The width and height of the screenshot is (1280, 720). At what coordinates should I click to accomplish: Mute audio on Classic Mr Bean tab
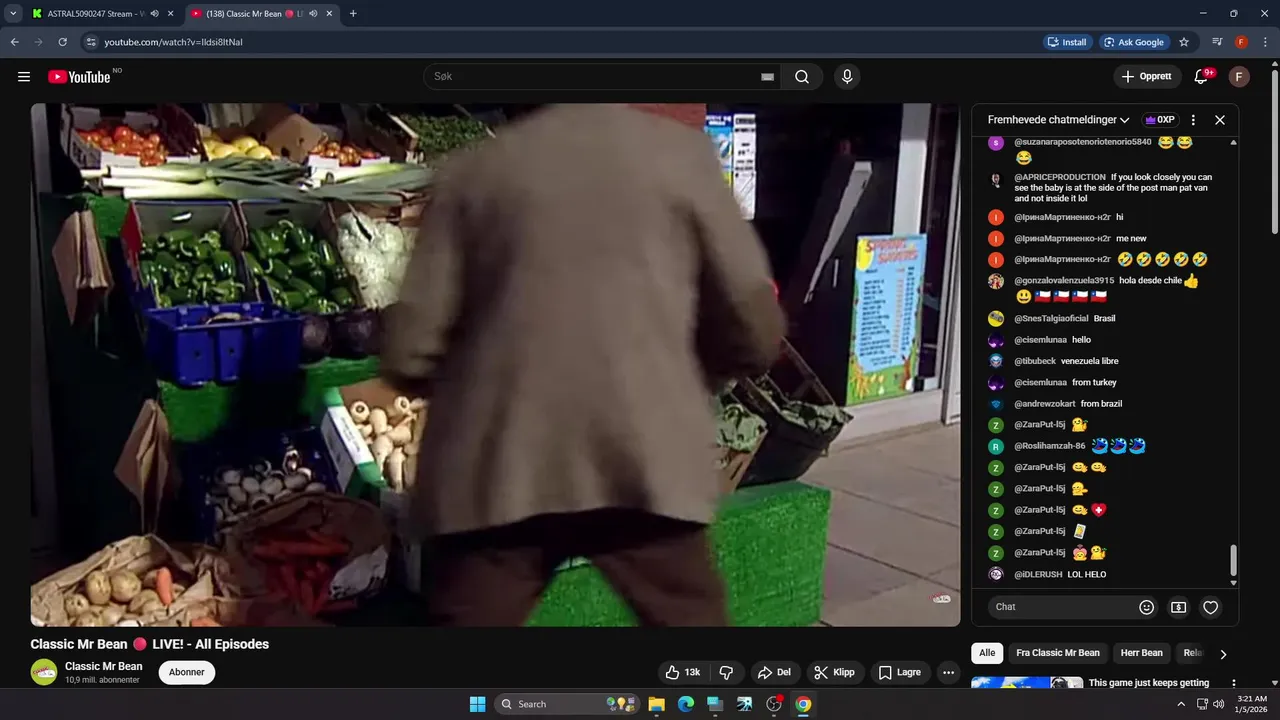[x=313, y=14]
